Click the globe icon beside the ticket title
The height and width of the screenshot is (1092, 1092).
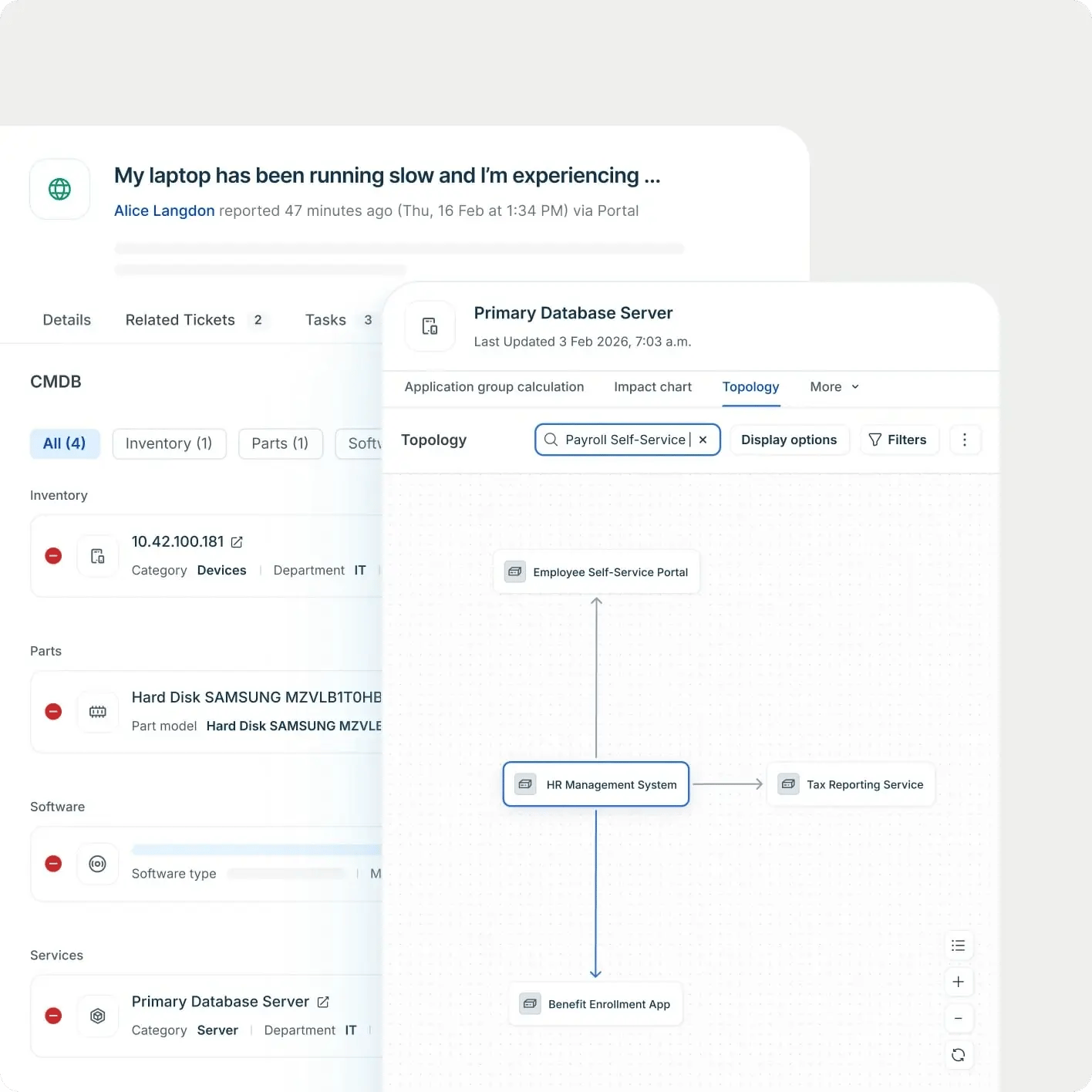click(x=59, y=189)
